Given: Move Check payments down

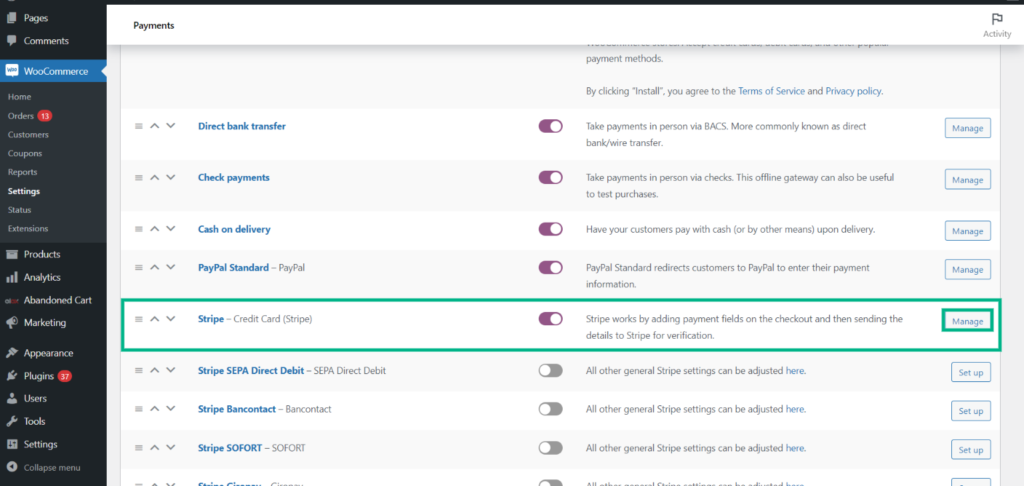Looking at the screenshot, I should click(x=170, y=178).
